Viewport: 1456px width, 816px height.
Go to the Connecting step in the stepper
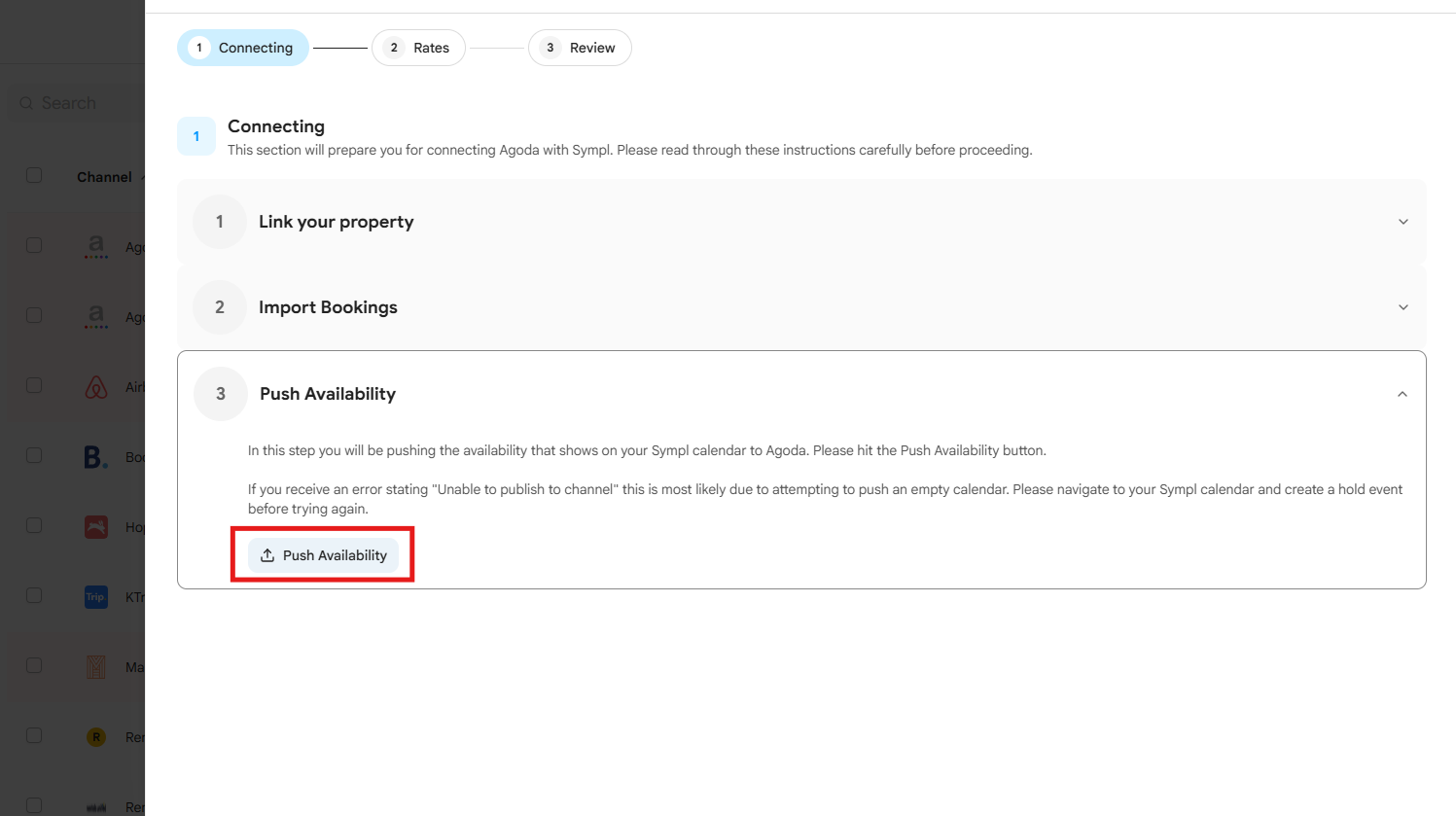pyautogui.click(x=243, y=48)
